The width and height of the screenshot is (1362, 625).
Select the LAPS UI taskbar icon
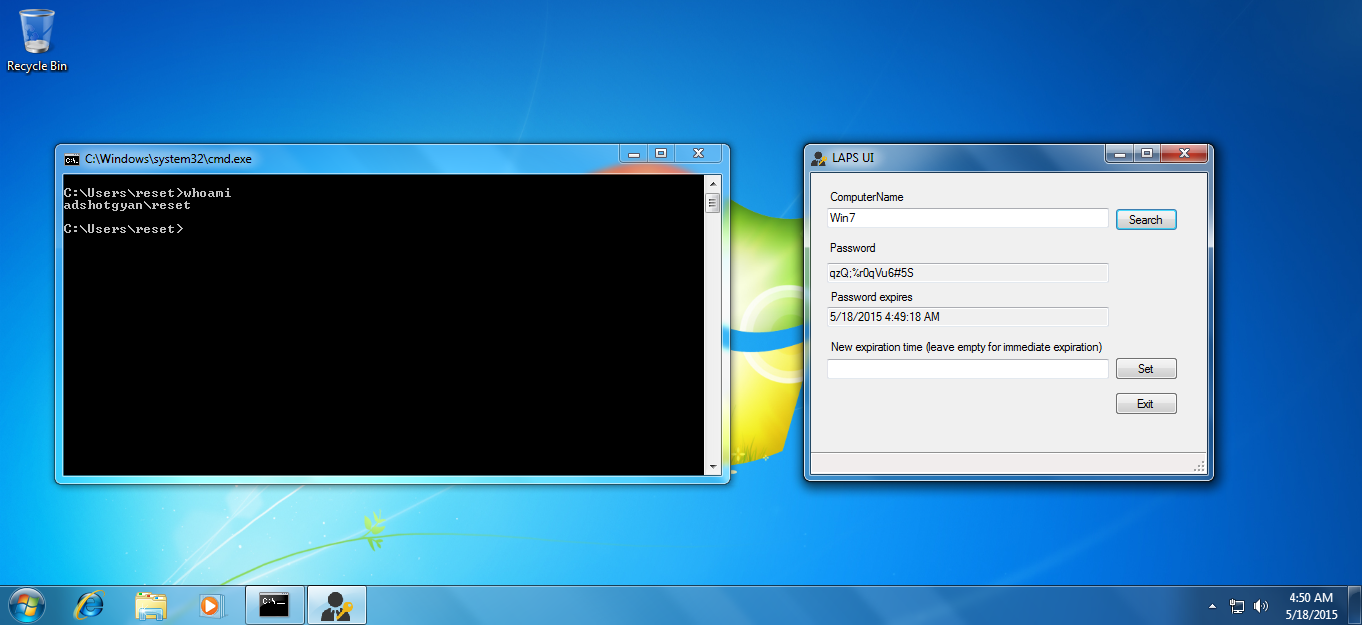(x=336, y=605)
